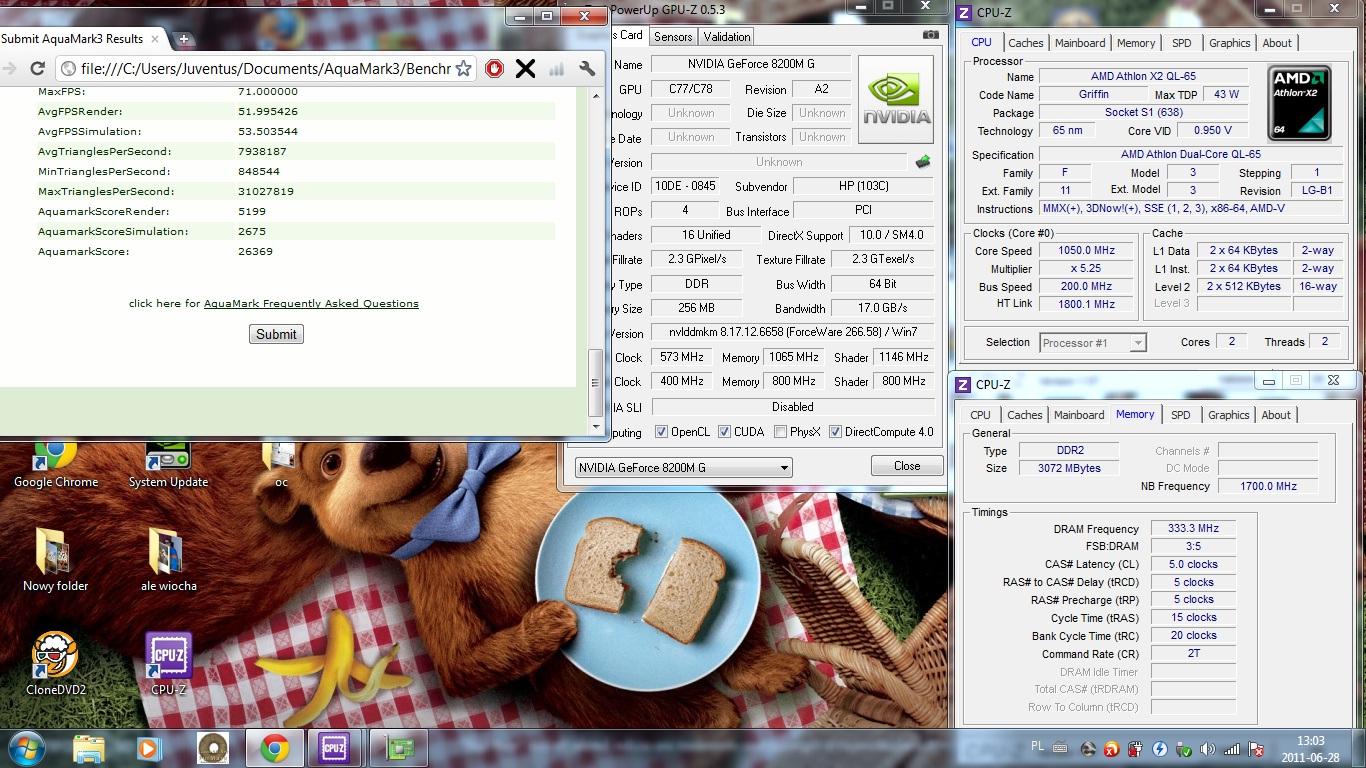Open the Windows Start menu
The width and height of the screenshot is (1366, 768).
pos(25,748)
